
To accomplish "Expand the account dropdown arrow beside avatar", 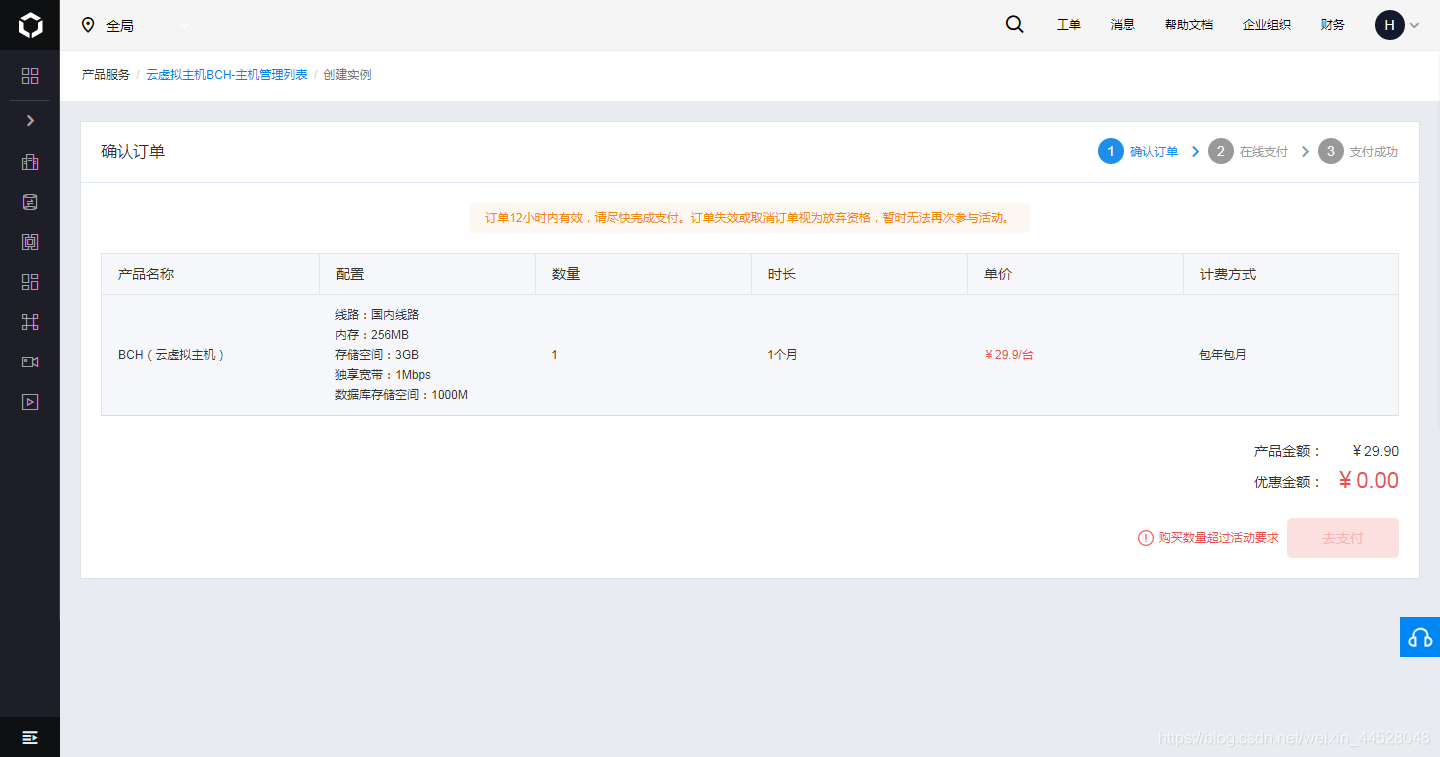I will coord(1414,26).
